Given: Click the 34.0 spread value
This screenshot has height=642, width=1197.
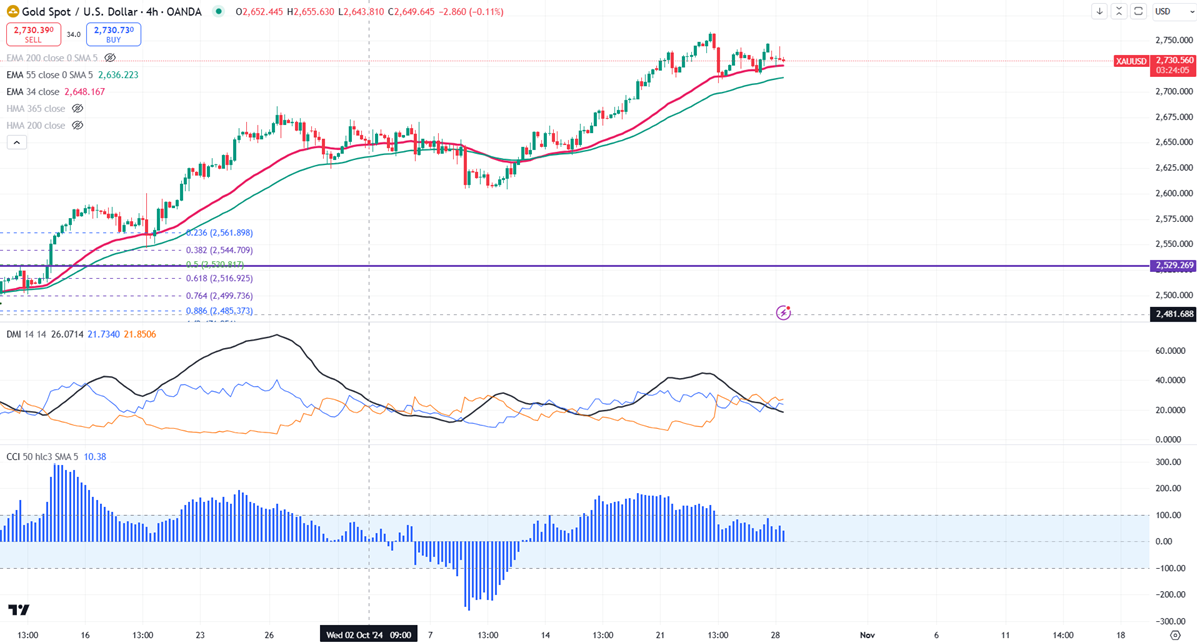Looking at the screenshot, I should click(73, 34).
